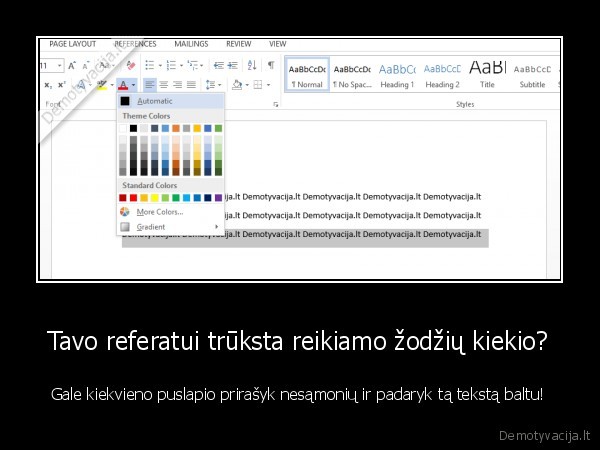Click the Bullets list icon
The image size is (600, 450).
point(150,66)
